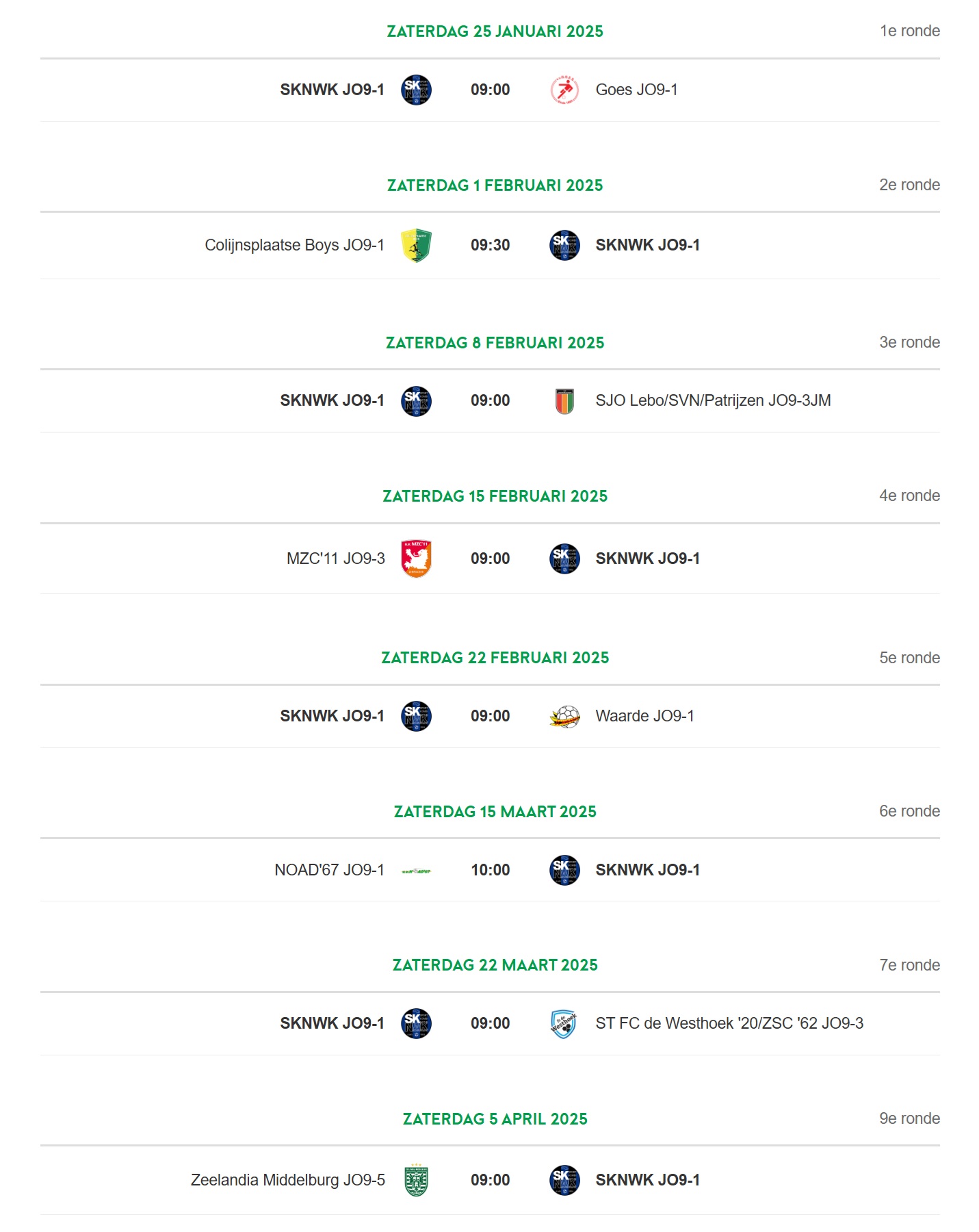Image resolution: width=979 pixels, height=1232 pixels.
Task: Open MZC'11 JO9-3 team link
Action: click(x=335, y=559)
